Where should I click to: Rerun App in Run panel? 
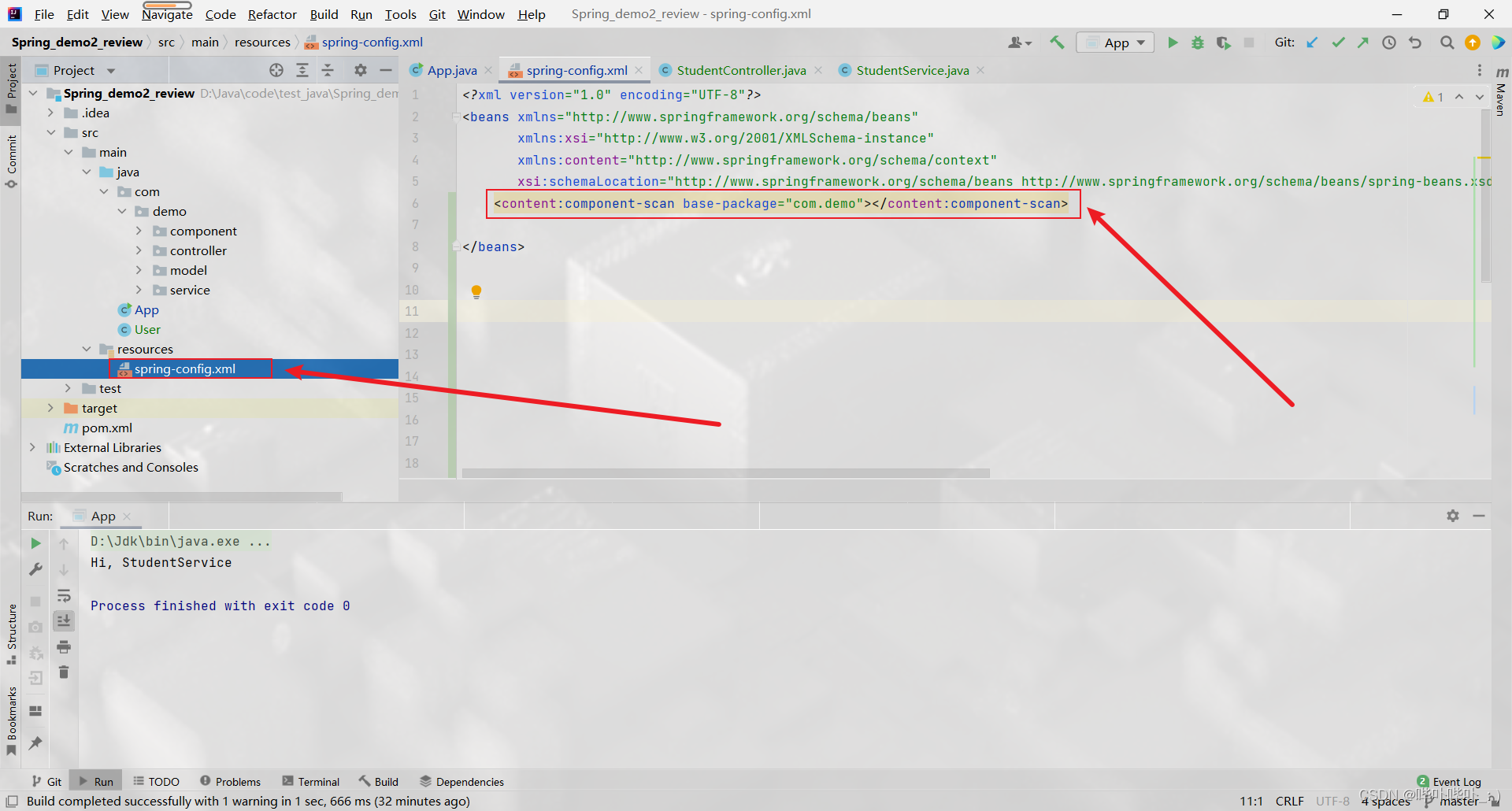pos(35,543)
